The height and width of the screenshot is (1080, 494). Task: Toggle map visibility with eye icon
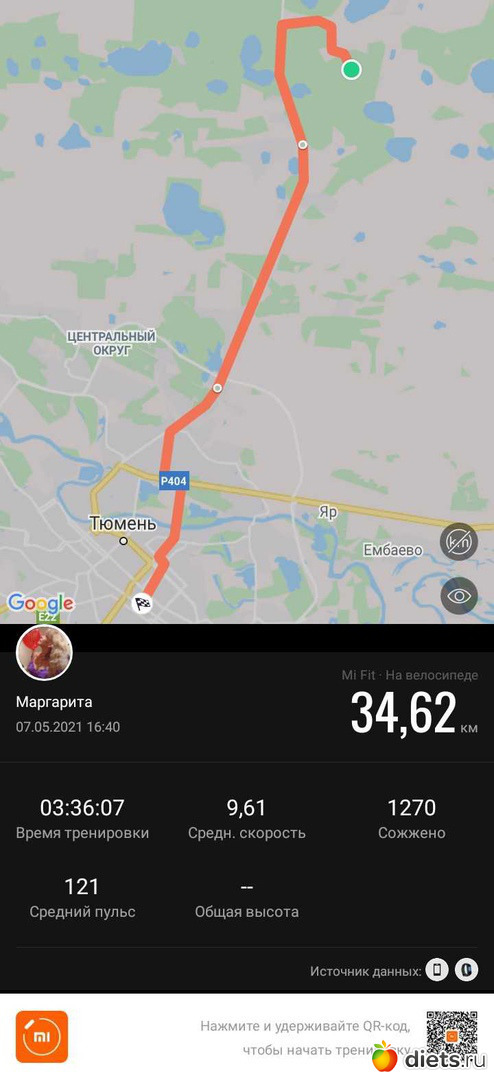pyautogui.click(x=459, y=596)
